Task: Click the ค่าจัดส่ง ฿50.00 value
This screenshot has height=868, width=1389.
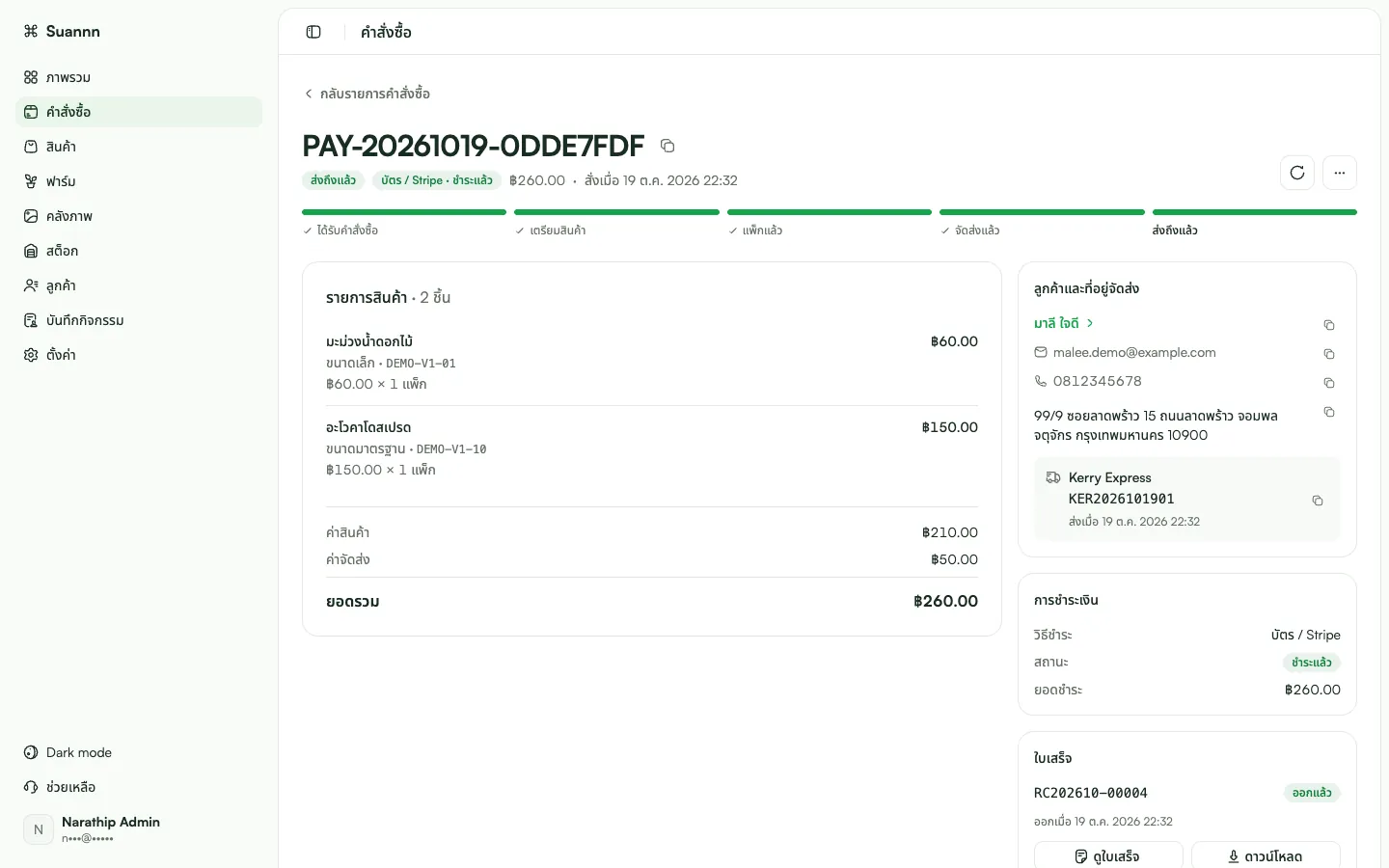Action: [954, 559]
